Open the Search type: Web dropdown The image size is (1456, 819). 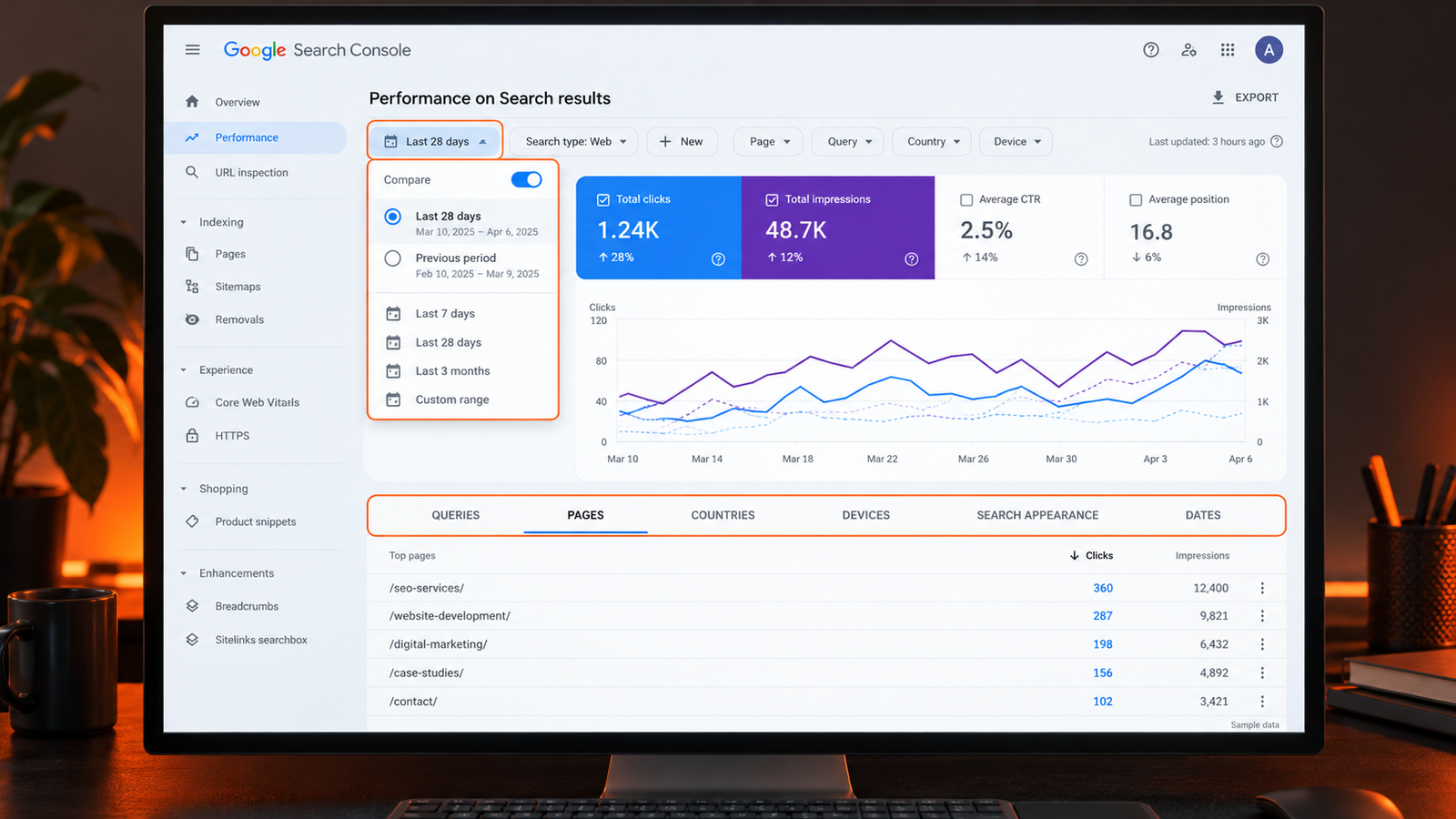point(574,141)
